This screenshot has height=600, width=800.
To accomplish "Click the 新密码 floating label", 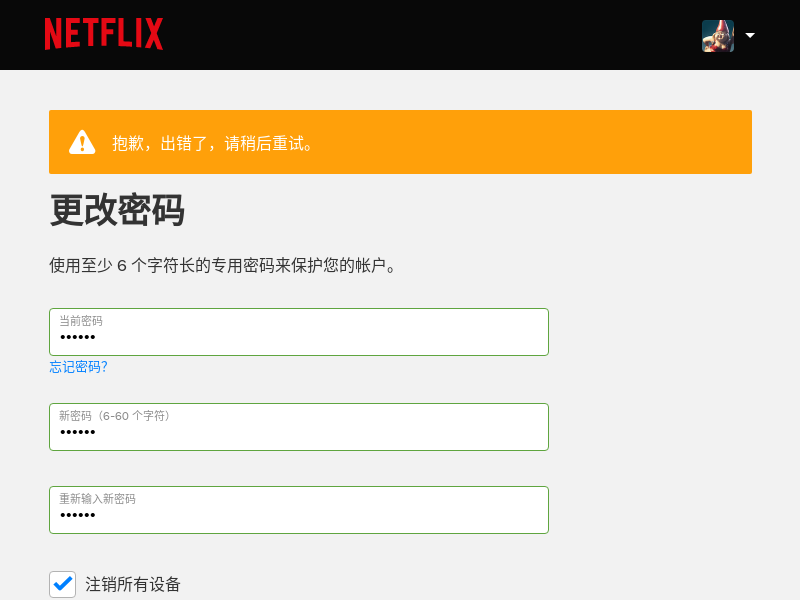I will [114, 416].
